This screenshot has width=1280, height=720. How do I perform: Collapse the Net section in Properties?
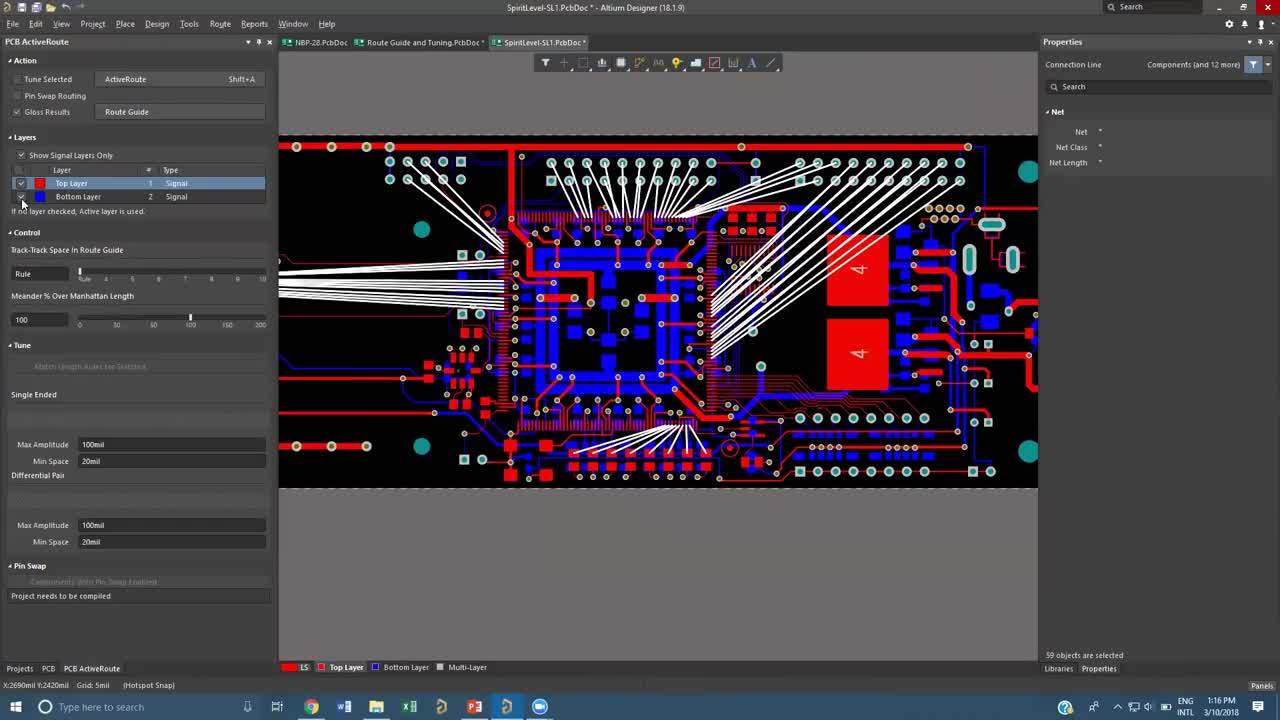[1048, 112]
